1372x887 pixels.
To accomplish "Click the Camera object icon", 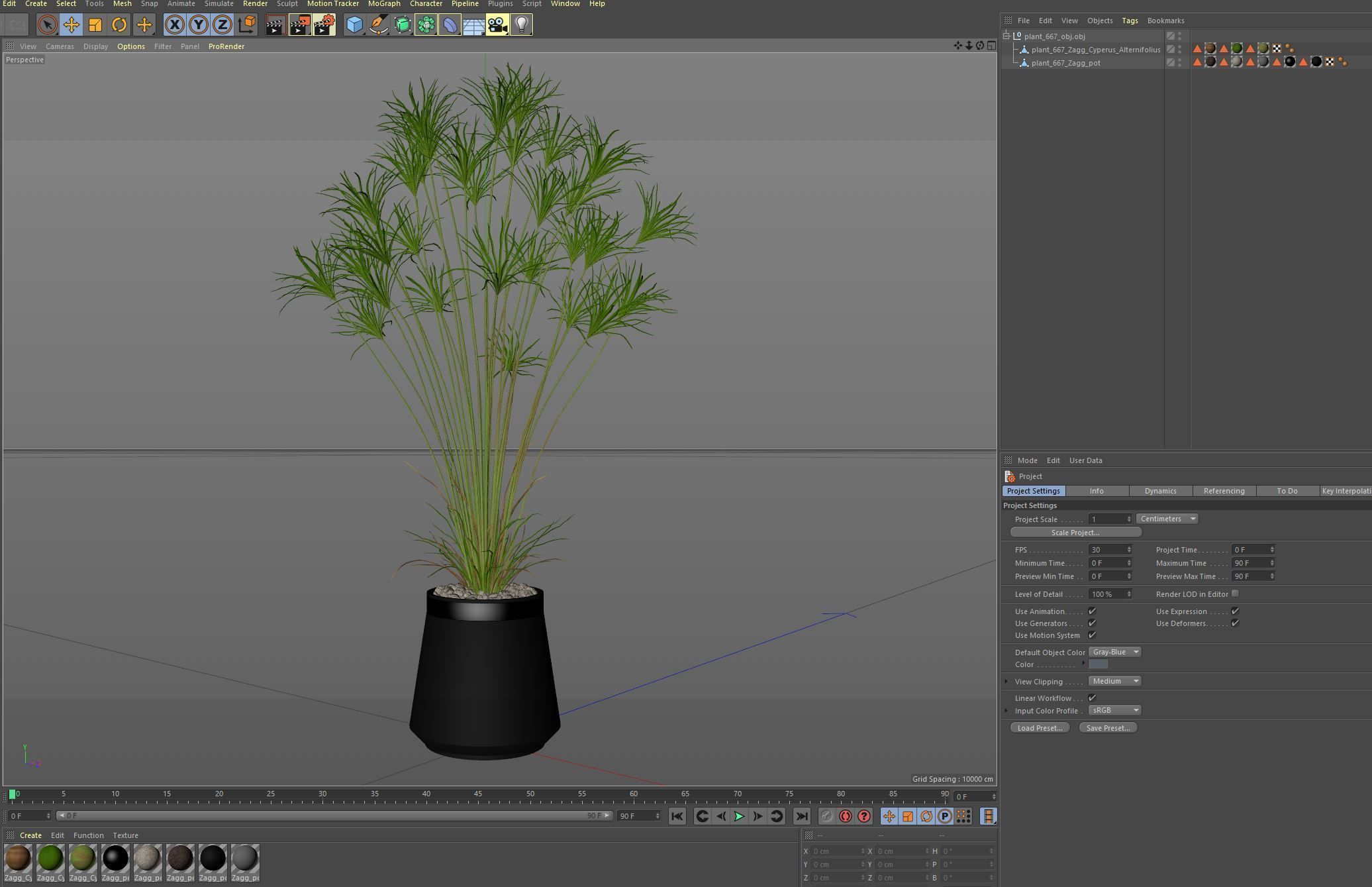I will point(497,25).
